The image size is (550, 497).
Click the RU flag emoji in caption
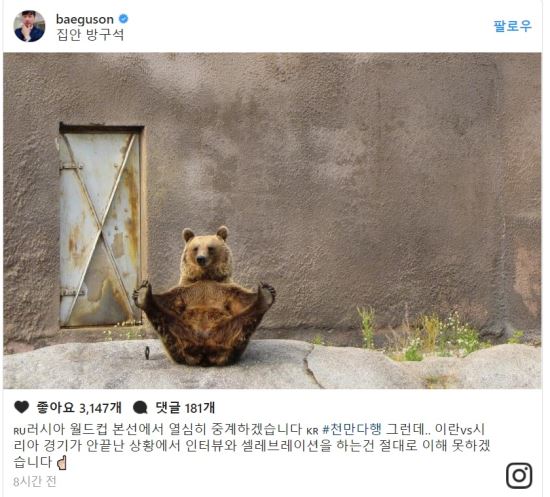(20, 431)
